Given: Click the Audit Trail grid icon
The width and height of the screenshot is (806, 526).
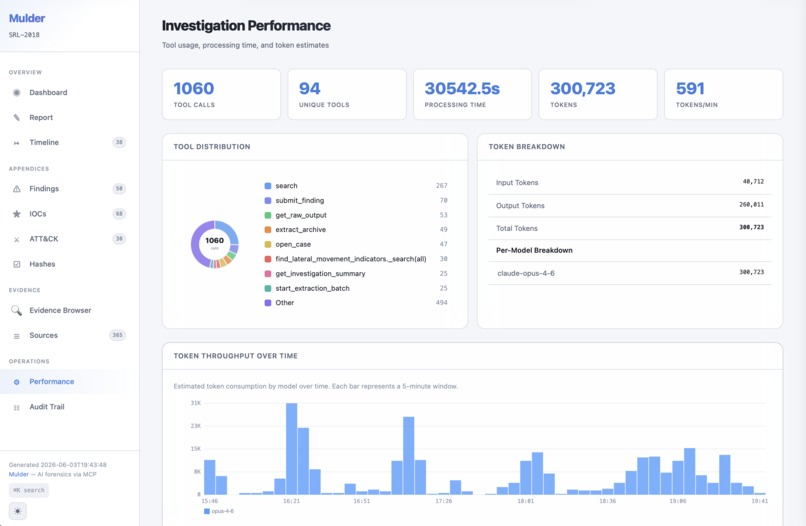Looking at the screenshot, I should pos(16,407).
